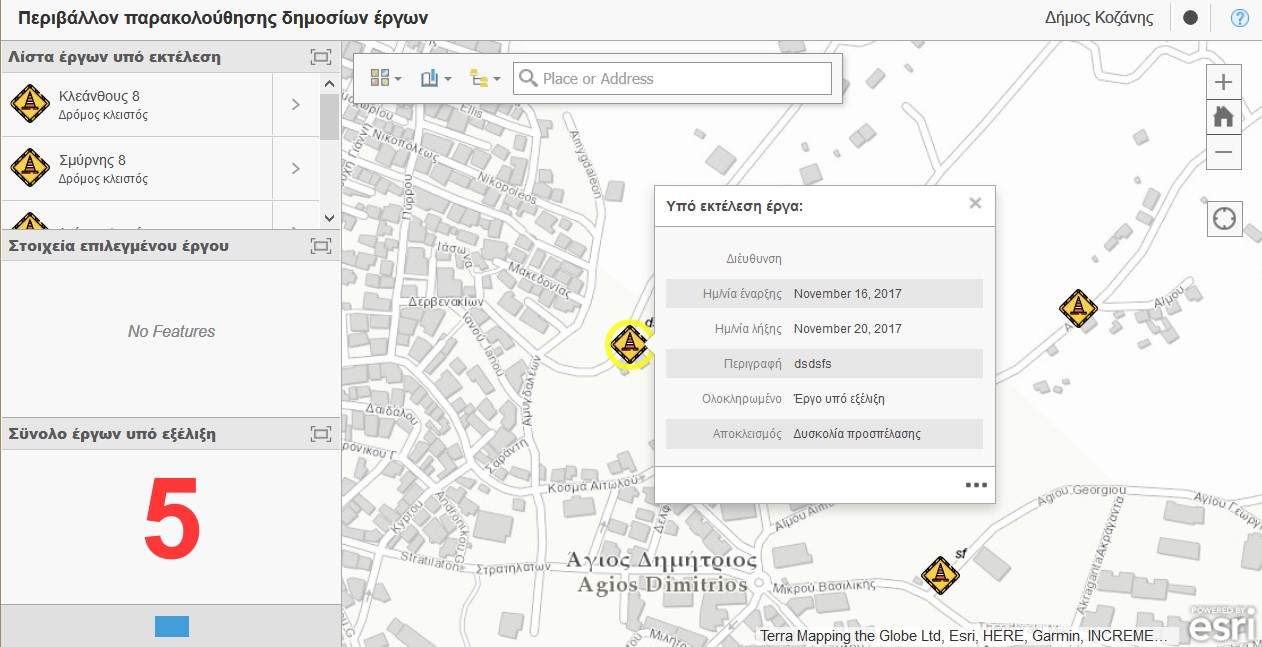Open details arrow for Σμύρνης 8

[x=295, y=168]
